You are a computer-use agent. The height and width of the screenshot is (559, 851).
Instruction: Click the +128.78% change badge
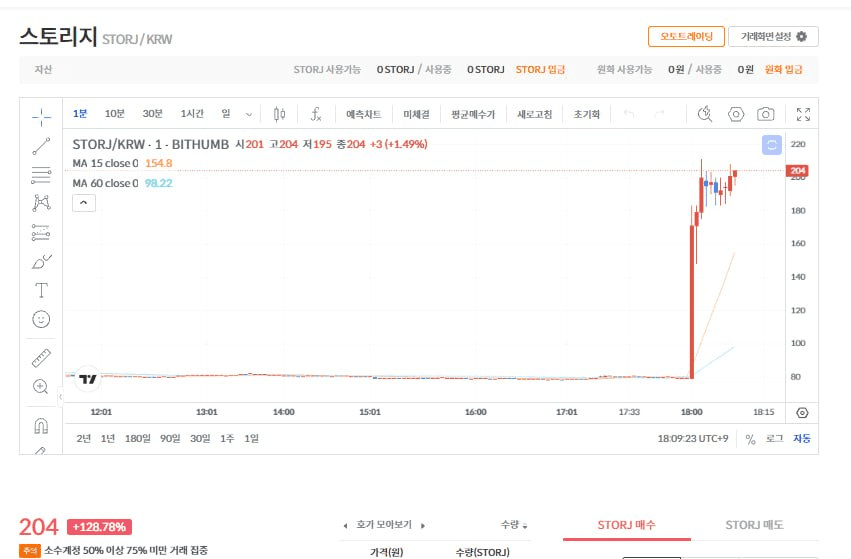tap(99, 527)
